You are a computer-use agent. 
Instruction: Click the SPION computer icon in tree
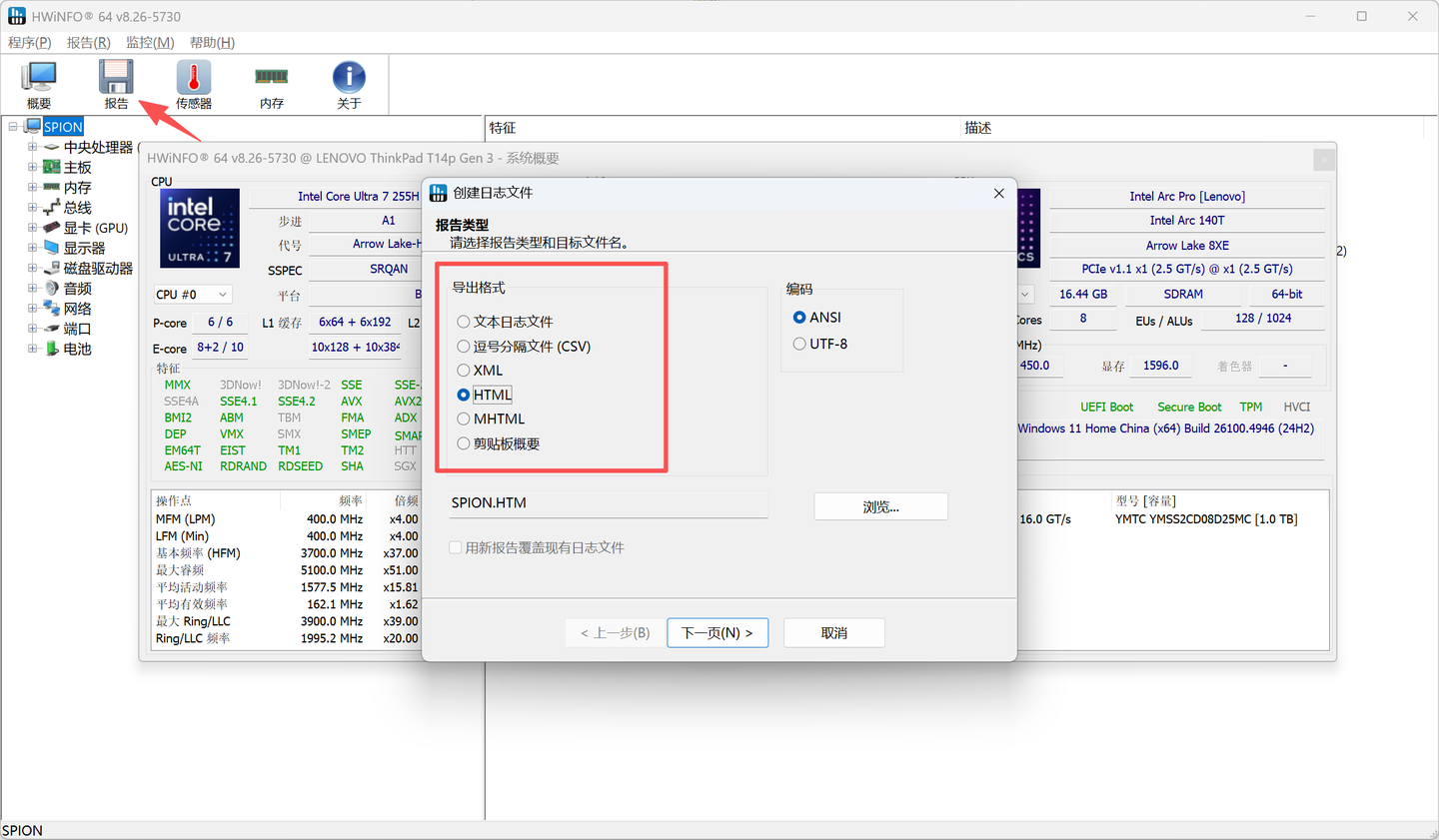tap(32, 126)
